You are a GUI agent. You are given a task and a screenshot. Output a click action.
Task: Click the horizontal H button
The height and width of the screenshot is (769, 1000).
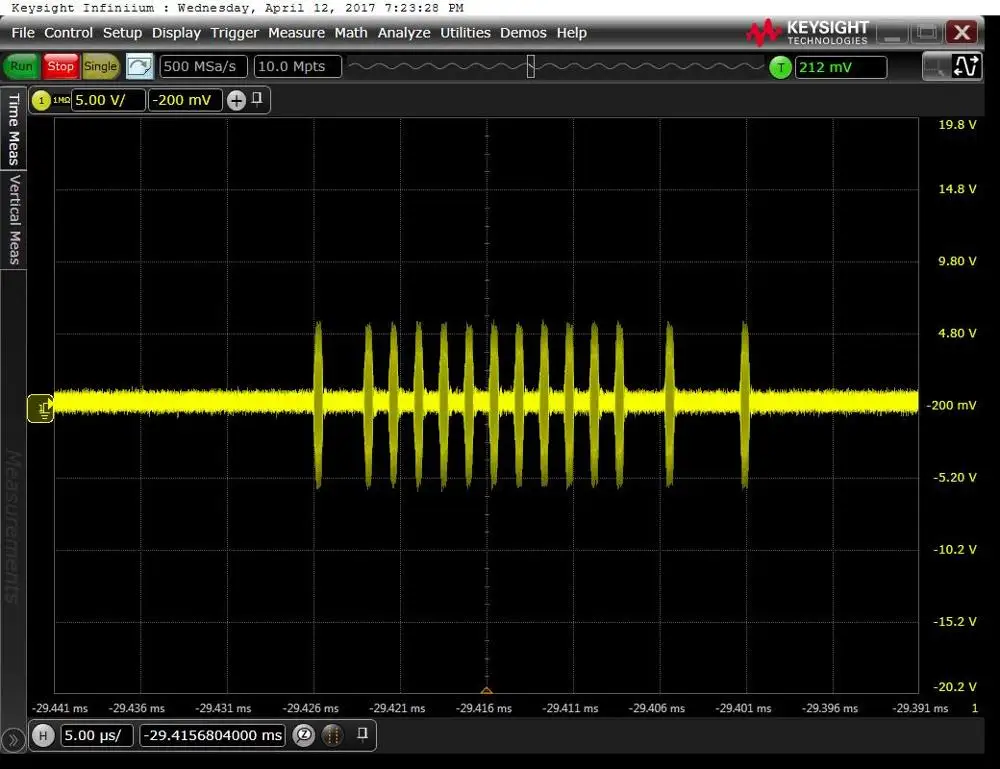tap(43, 735)
